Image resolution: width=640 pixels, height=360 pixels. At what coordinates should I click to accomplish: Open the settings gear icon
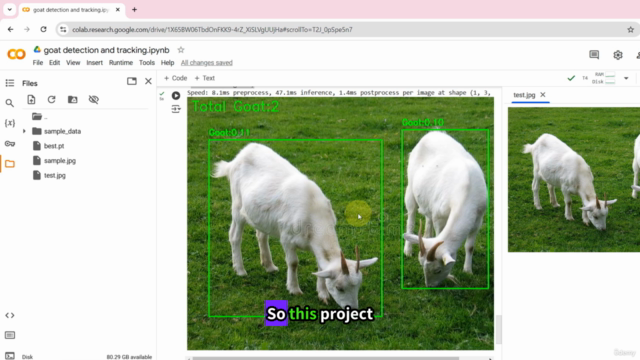618,55
